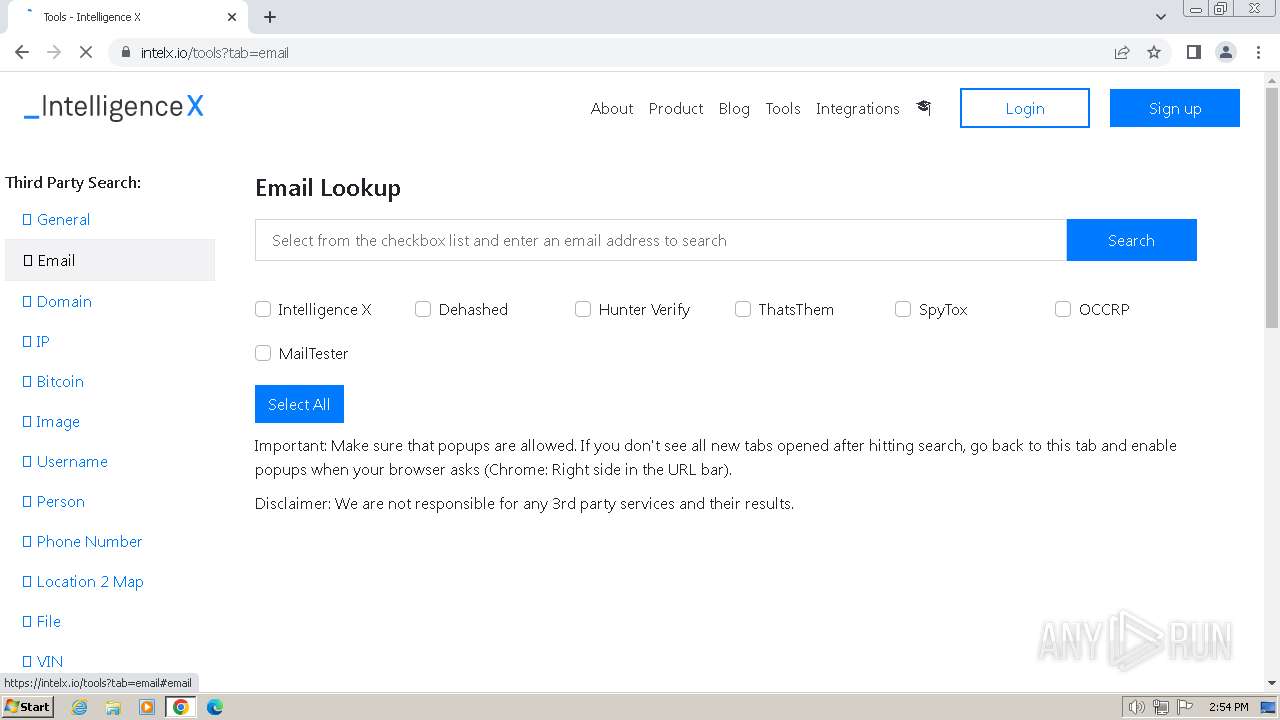
Task: Click the taskbar clock showing 2:54 PM
Action: (1228, 707)
